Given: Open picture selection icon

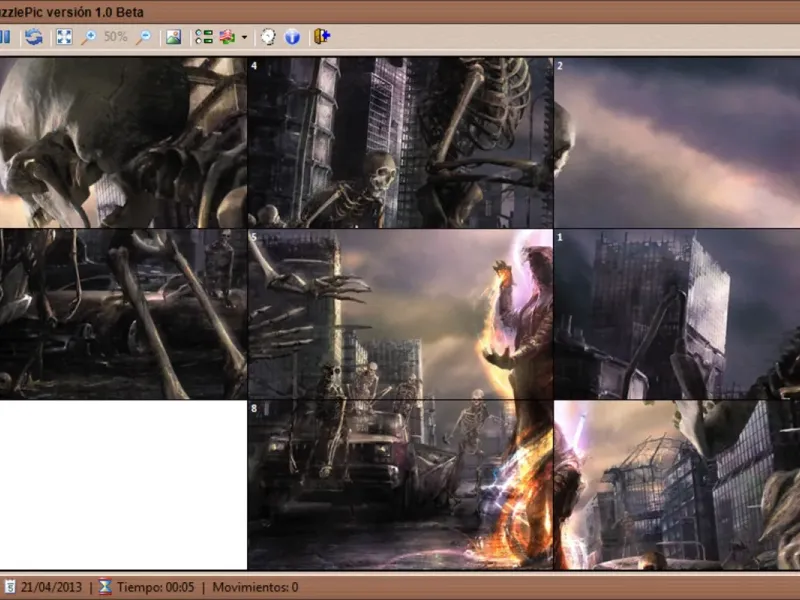Looking at the screenshot, I should [x=173, y=37].
